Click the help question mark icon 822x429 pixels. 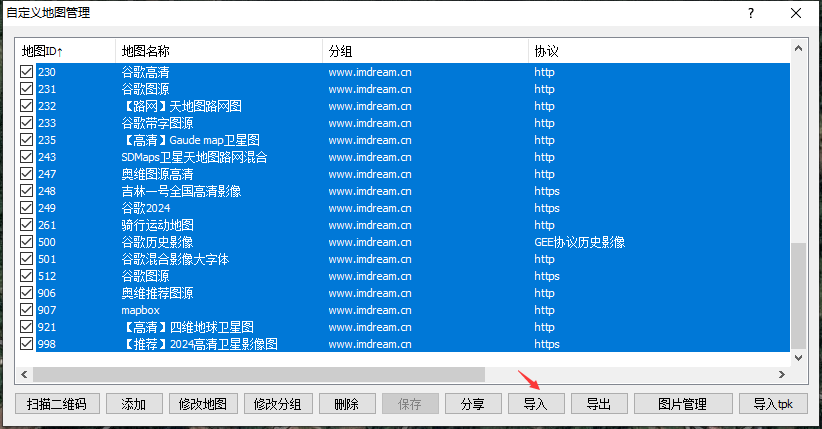pyautogui.click(x=751, y=13)
